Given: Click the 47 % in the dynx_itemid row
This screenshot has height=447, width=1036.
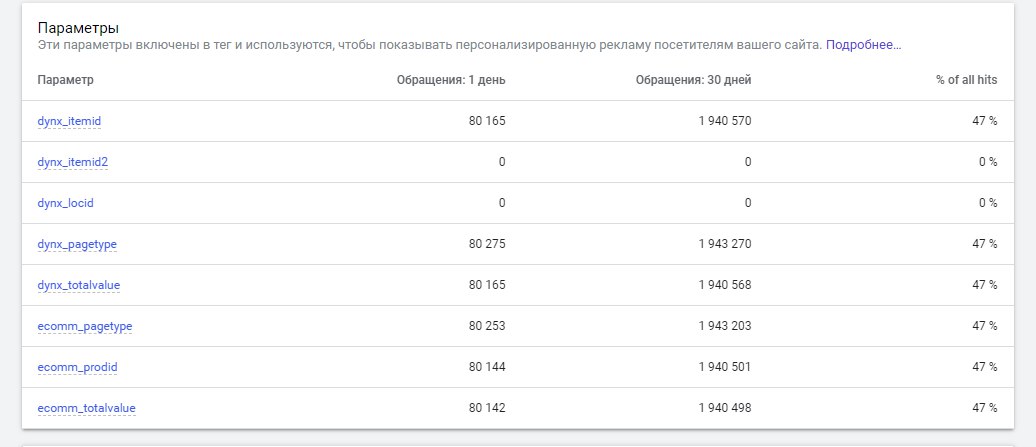Looking at the screenshot, I should point(984,121).
